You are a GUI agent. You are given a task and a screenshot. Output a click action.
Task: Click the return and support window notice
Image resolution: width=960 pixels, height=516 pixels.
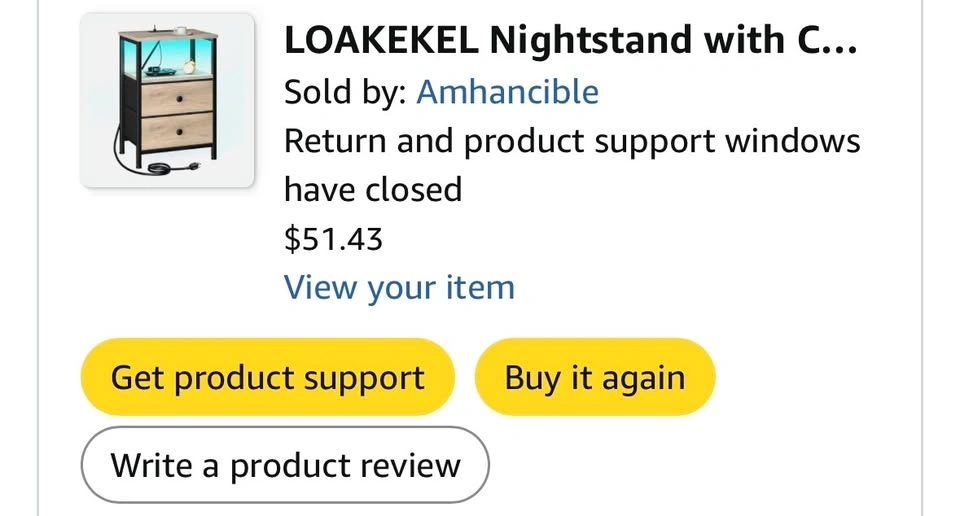pos(572,165)
